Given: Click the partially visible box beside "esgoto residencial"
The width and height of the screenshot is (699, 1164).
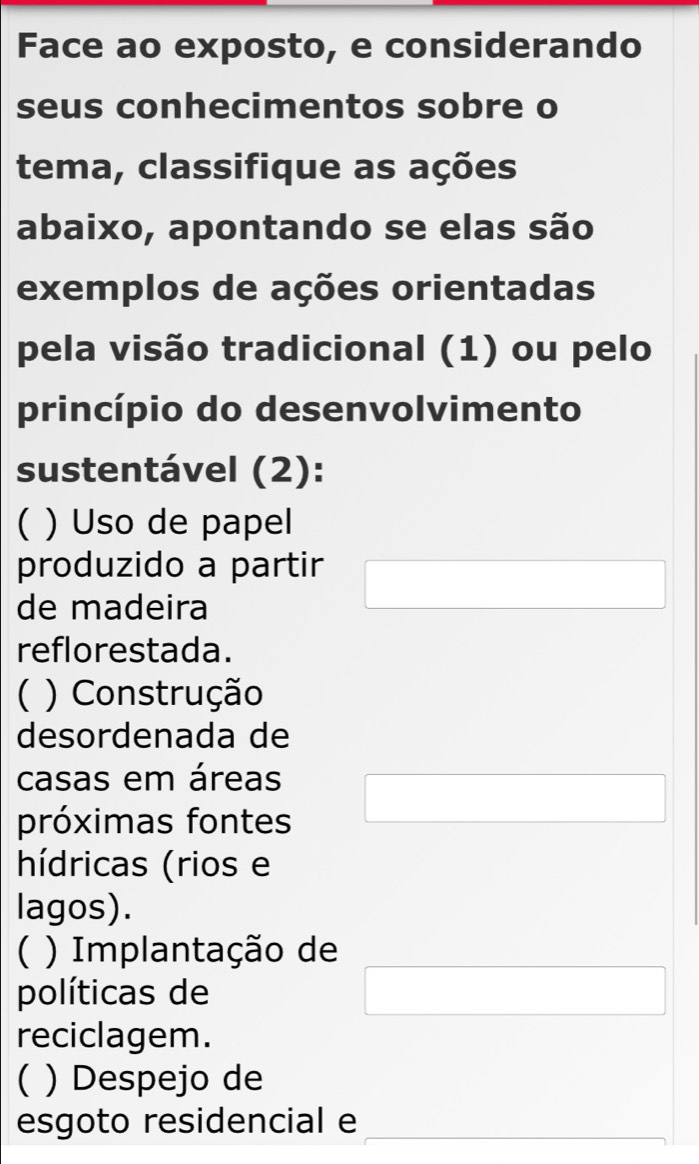Looking at the screenshot, I should 515,1140.
